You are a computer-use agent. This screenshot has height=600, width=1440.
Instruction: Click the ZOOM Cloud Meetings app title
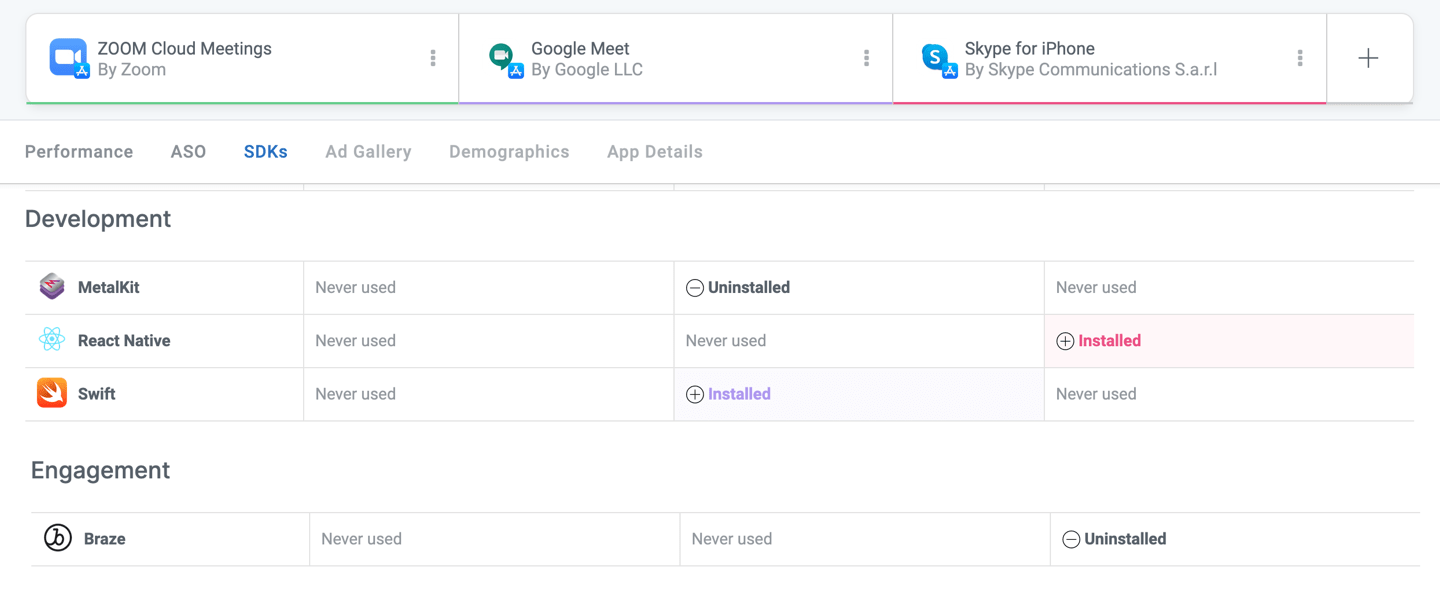(x=184, y=48)
